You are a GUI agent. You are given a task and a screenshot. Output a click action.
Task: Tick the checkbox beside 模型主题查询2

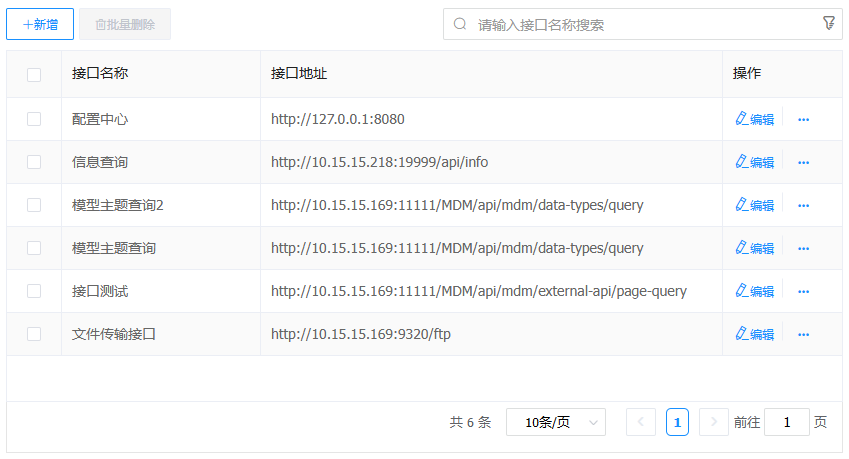coord(34,205)
